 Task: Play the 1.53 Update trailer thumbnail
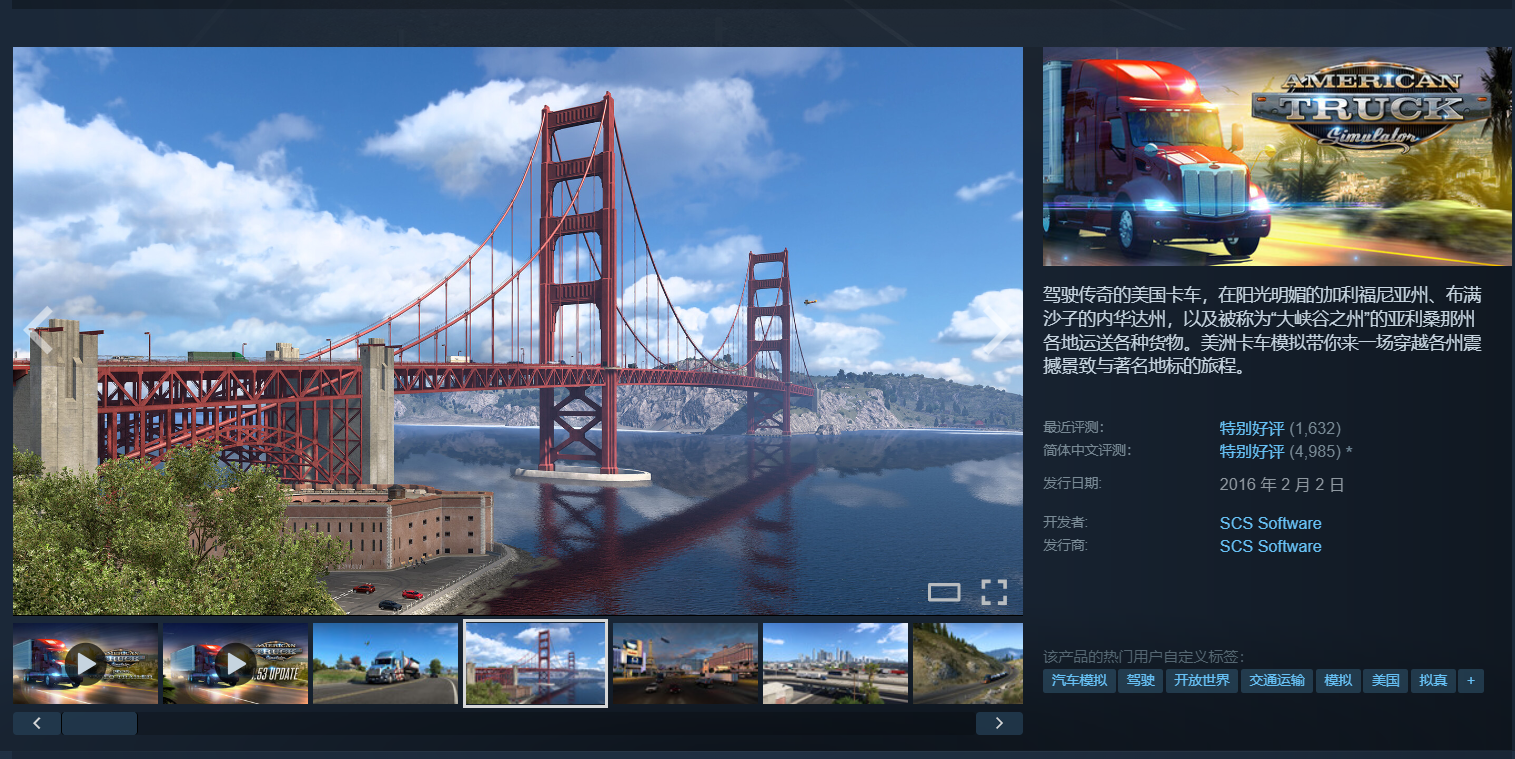[x=235, y=663]
